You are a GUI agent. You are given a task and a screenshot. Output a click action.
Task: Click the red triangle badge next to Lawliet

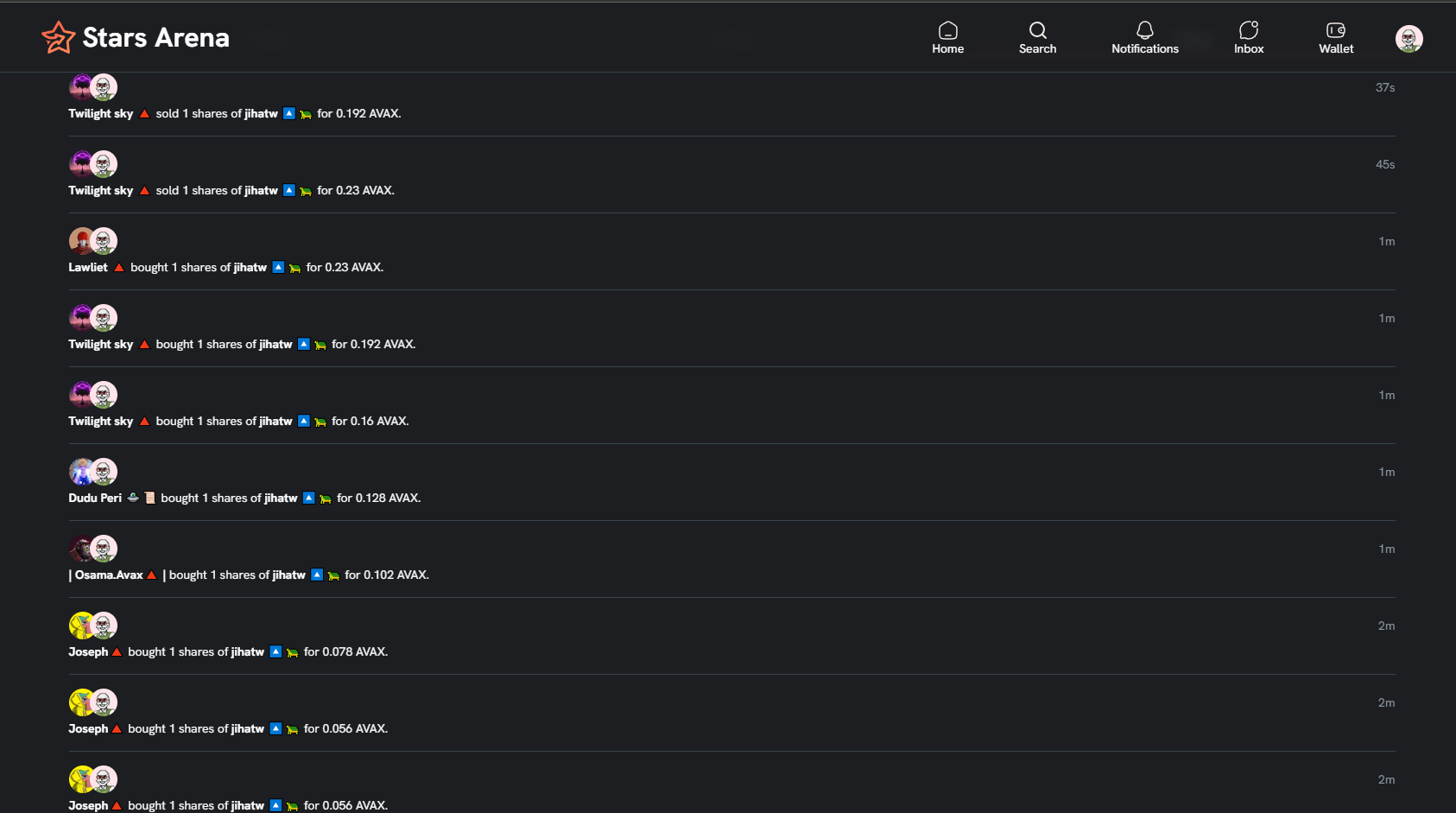[x=119, y=268]
